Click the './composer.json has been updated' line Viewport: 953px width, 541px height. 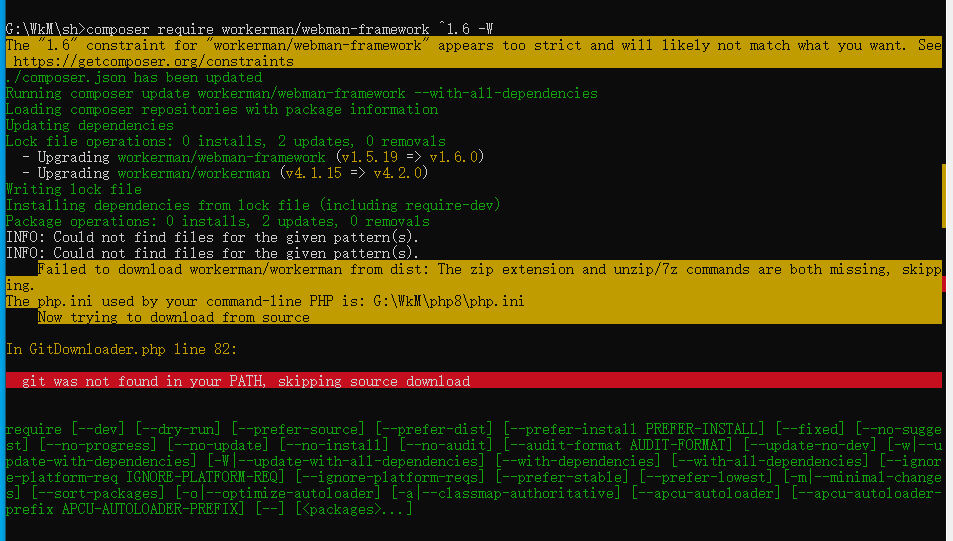(134, 77)
